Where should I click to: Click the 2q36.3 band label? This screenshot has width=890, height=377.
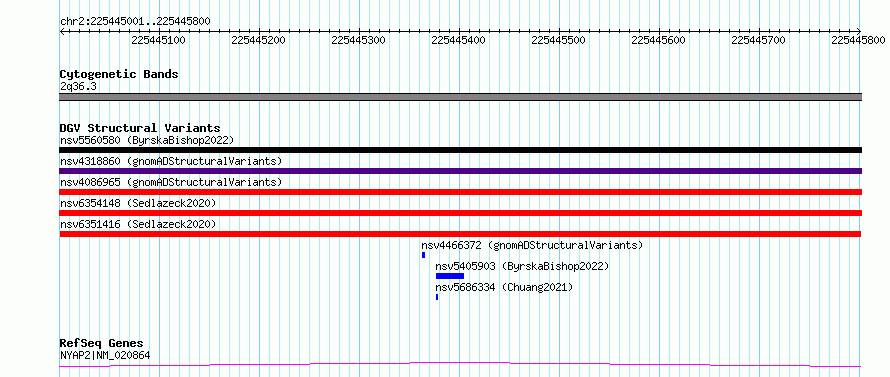77,87
